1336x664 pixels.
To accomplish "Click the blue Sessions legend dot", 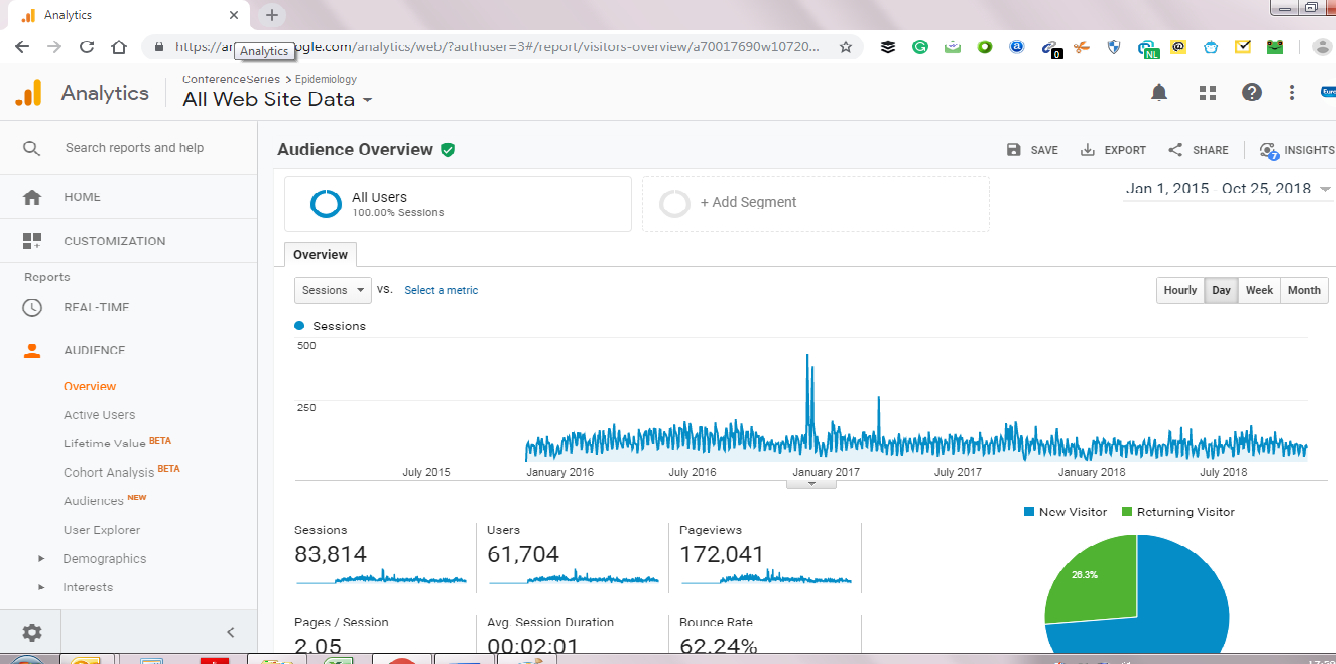I will pyautogui.click(x=299, y=326).
